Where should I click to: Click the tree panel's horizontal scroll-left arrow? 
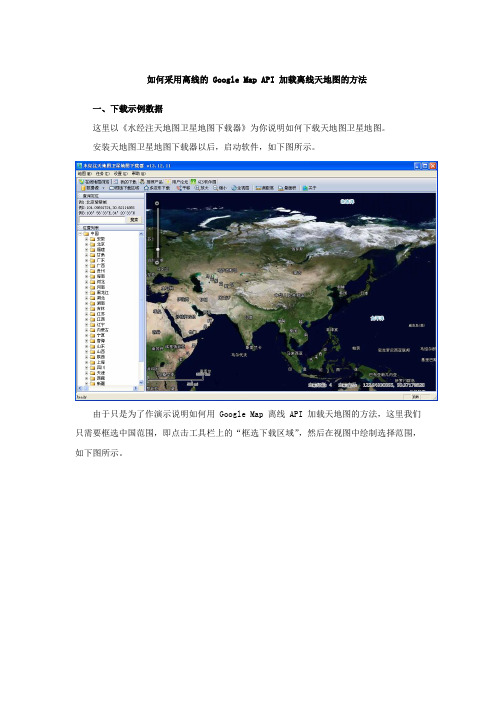(x=81, y=389)
